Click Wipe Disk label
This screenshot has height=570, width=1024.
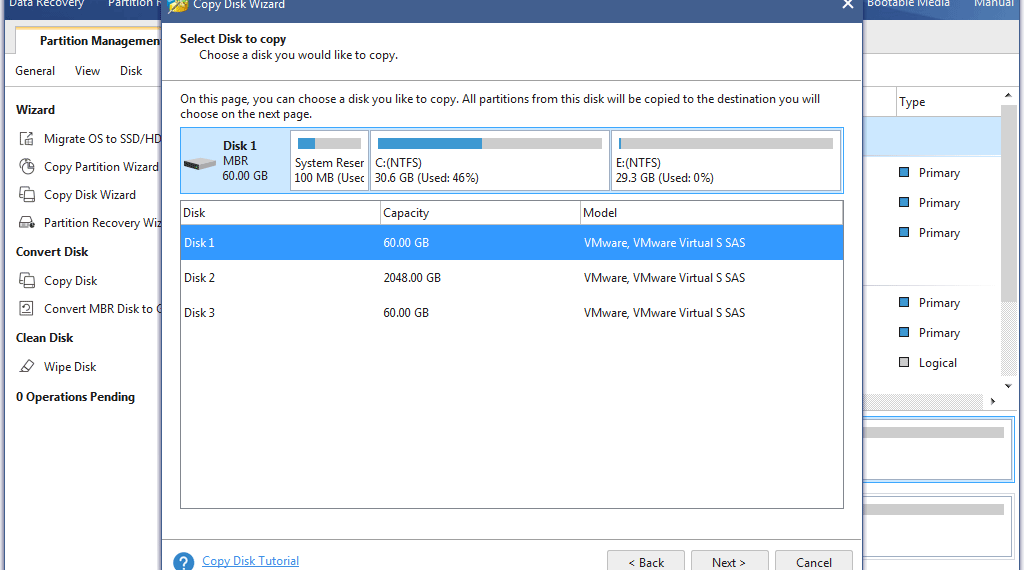(70, 366)
